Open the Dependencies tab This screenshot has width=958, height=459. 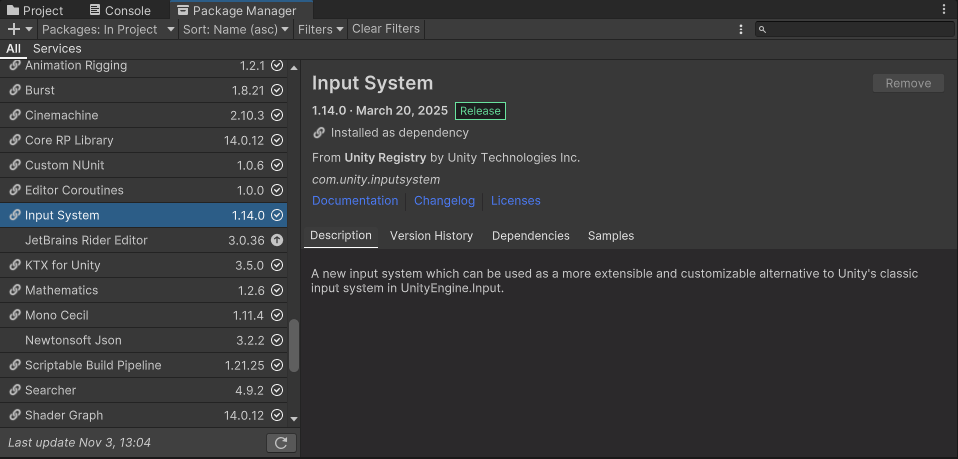click(531, 236)
